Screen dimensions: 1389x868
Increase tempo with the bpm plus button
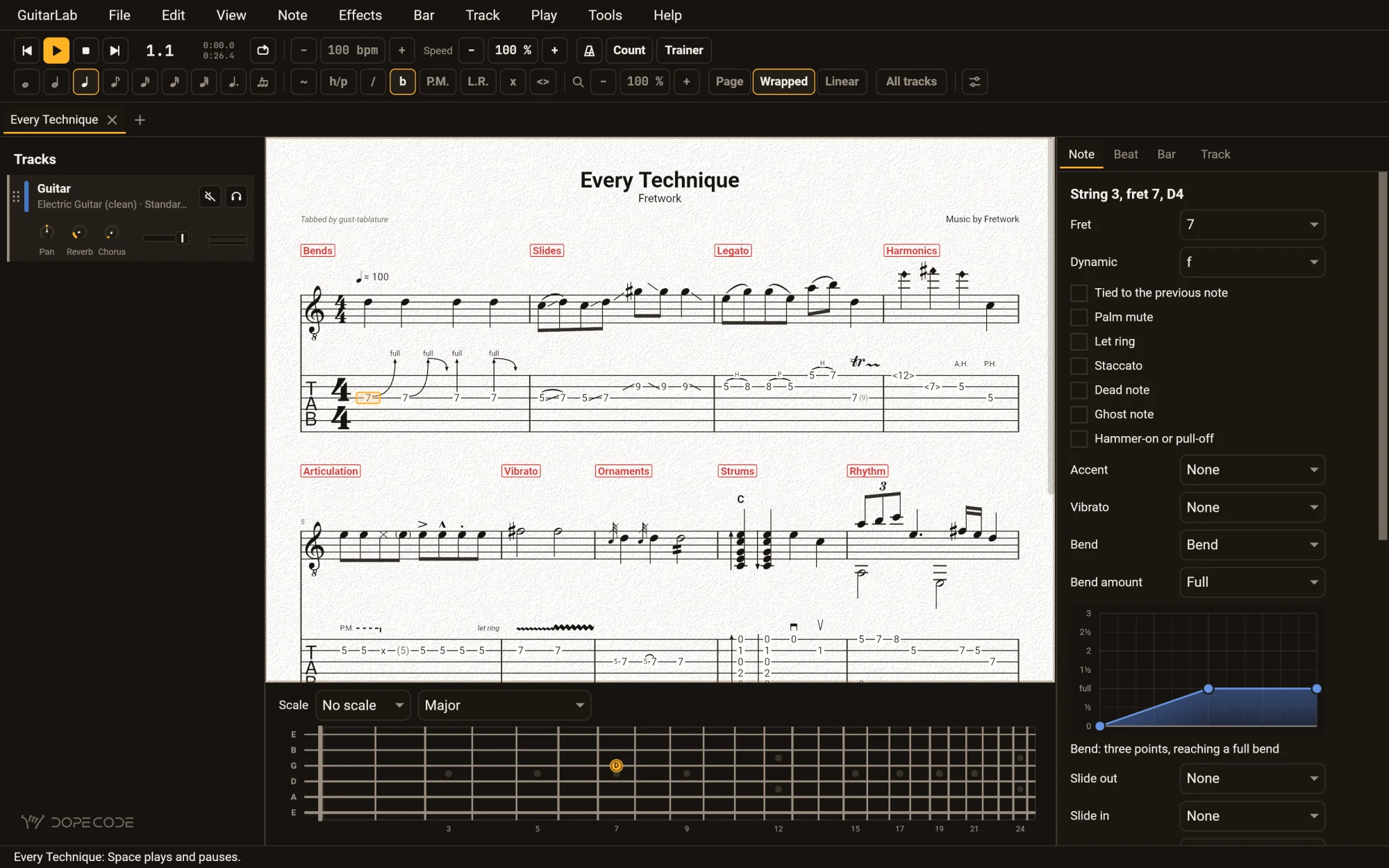(x=401, y=50)
